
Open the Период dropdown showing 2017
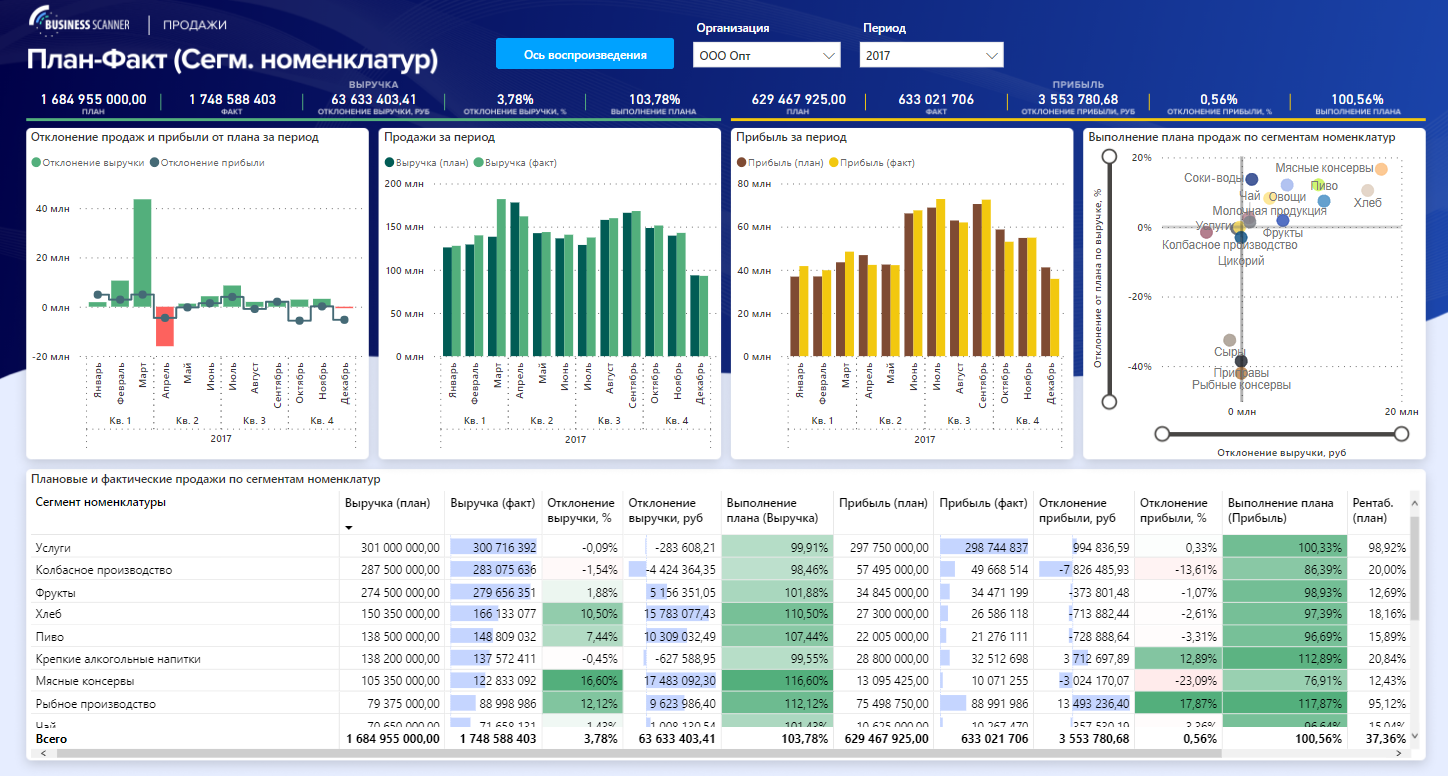[931, 55]
